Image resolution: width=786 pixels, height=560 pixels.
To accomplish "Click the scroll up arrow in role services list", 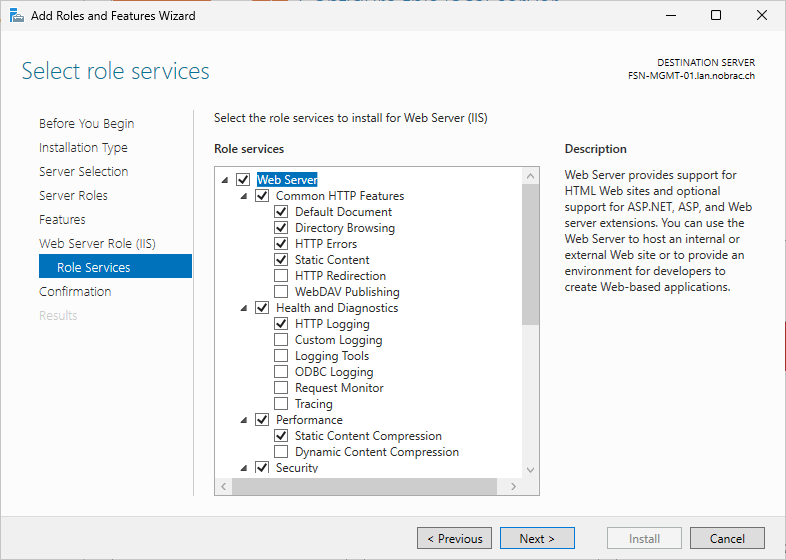I will tap(530, 176).
